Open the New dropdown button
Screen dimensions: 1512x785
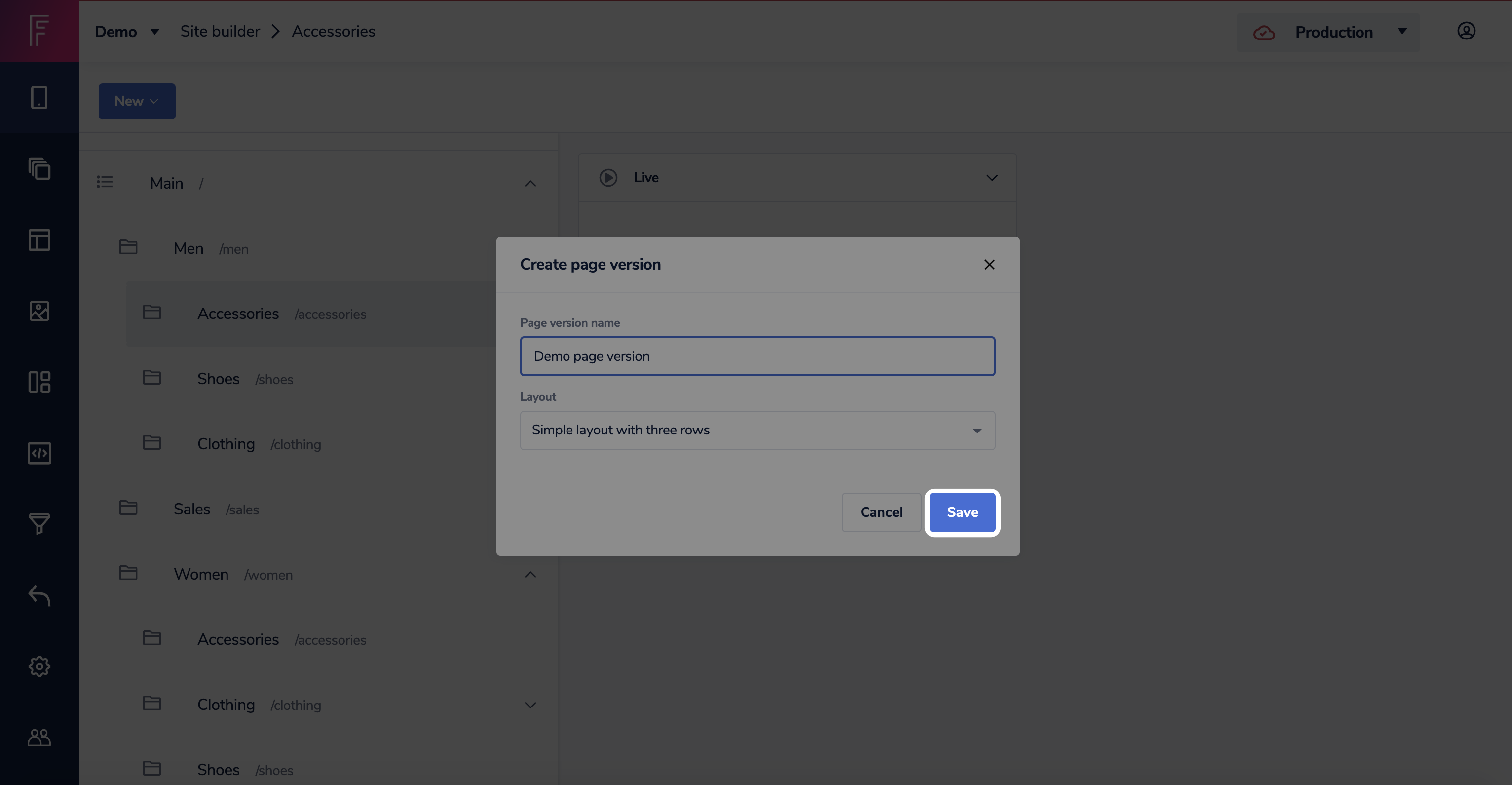[x=137, y=101]
